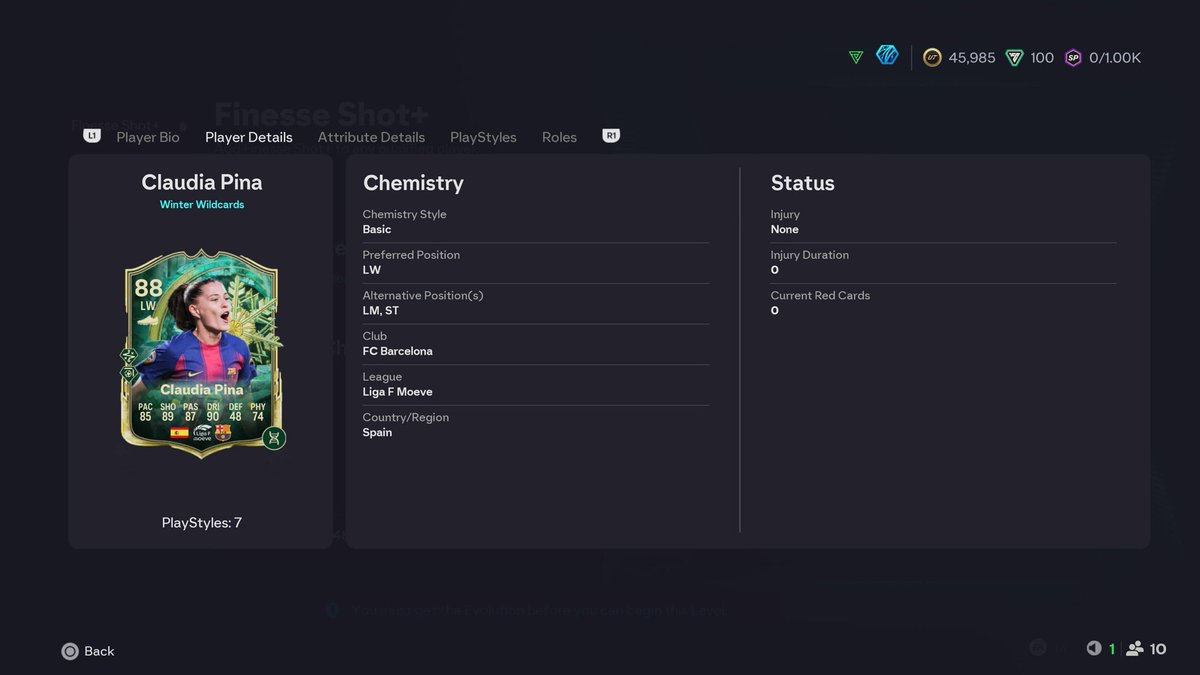Switch to the Player Bio tab

148,137
